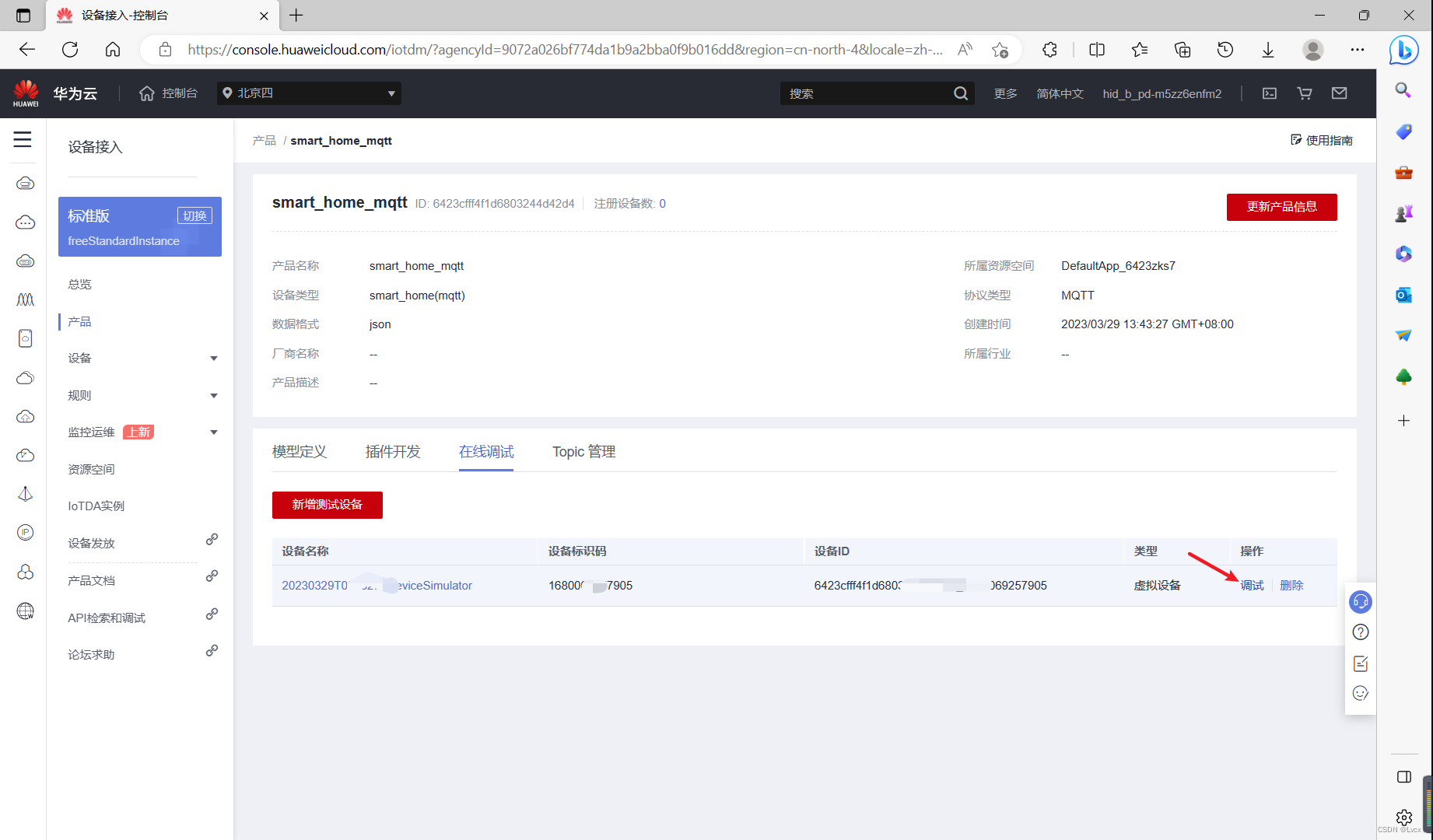Open the browser downloads icon

[x=1268, y=50]
